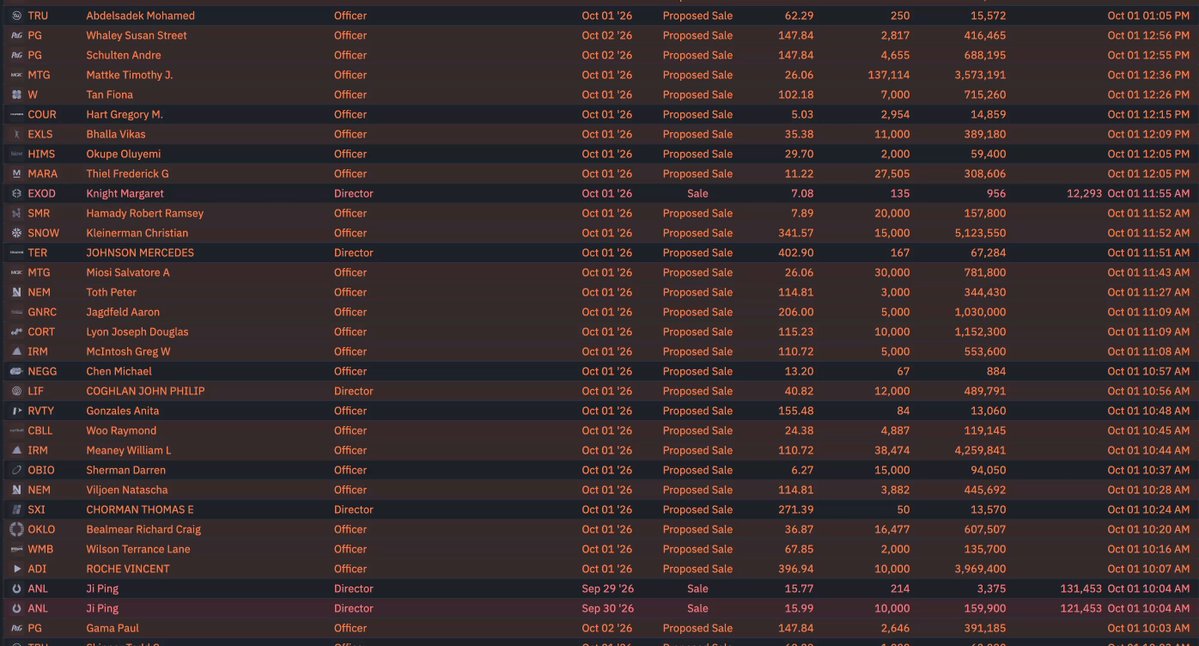Image resolution: width=1199 pixels, height=646 pixels.
Task: Click the date Sep 30 '26
Action: [607, 609]
